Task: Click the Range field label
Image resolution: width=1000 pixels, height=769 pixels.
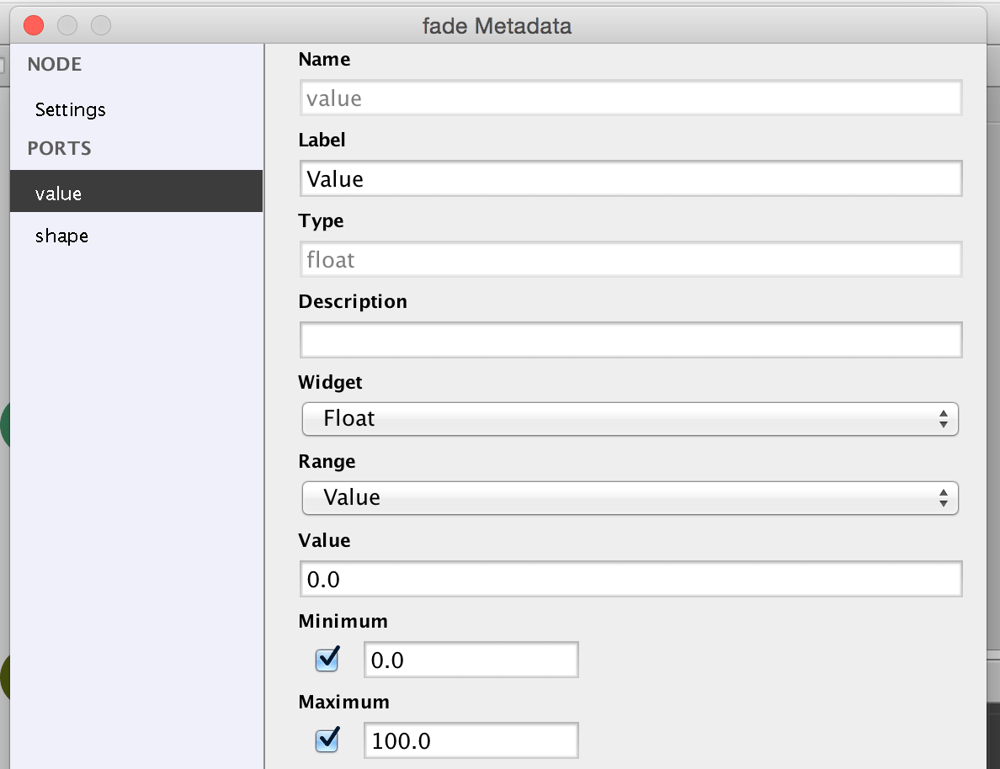Action: (327, 461)
